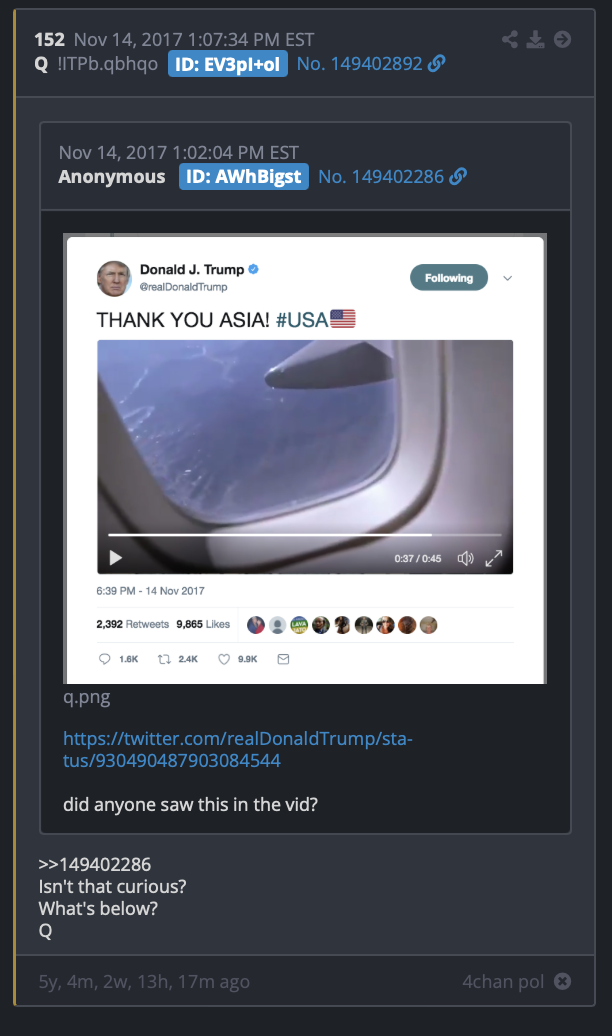Click the video play button
This screenshot has height=1036, width=612.
click(116, 558)
